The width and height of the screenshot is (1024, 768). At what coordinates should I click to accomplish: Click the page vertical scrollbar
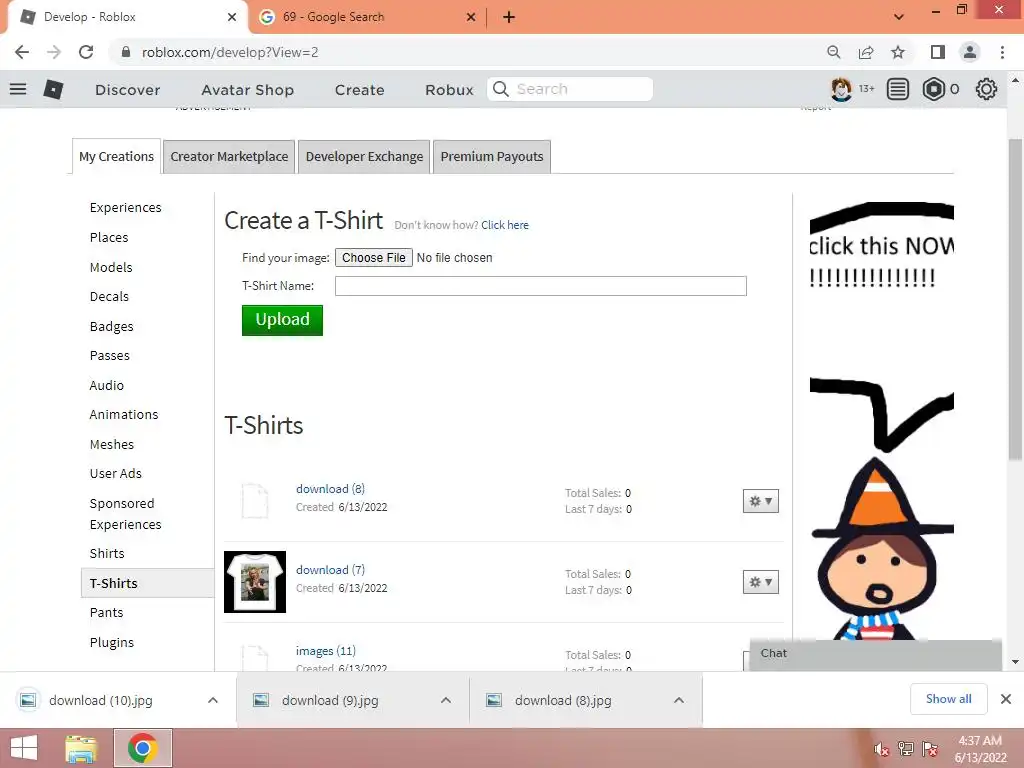pos(1015,300)
